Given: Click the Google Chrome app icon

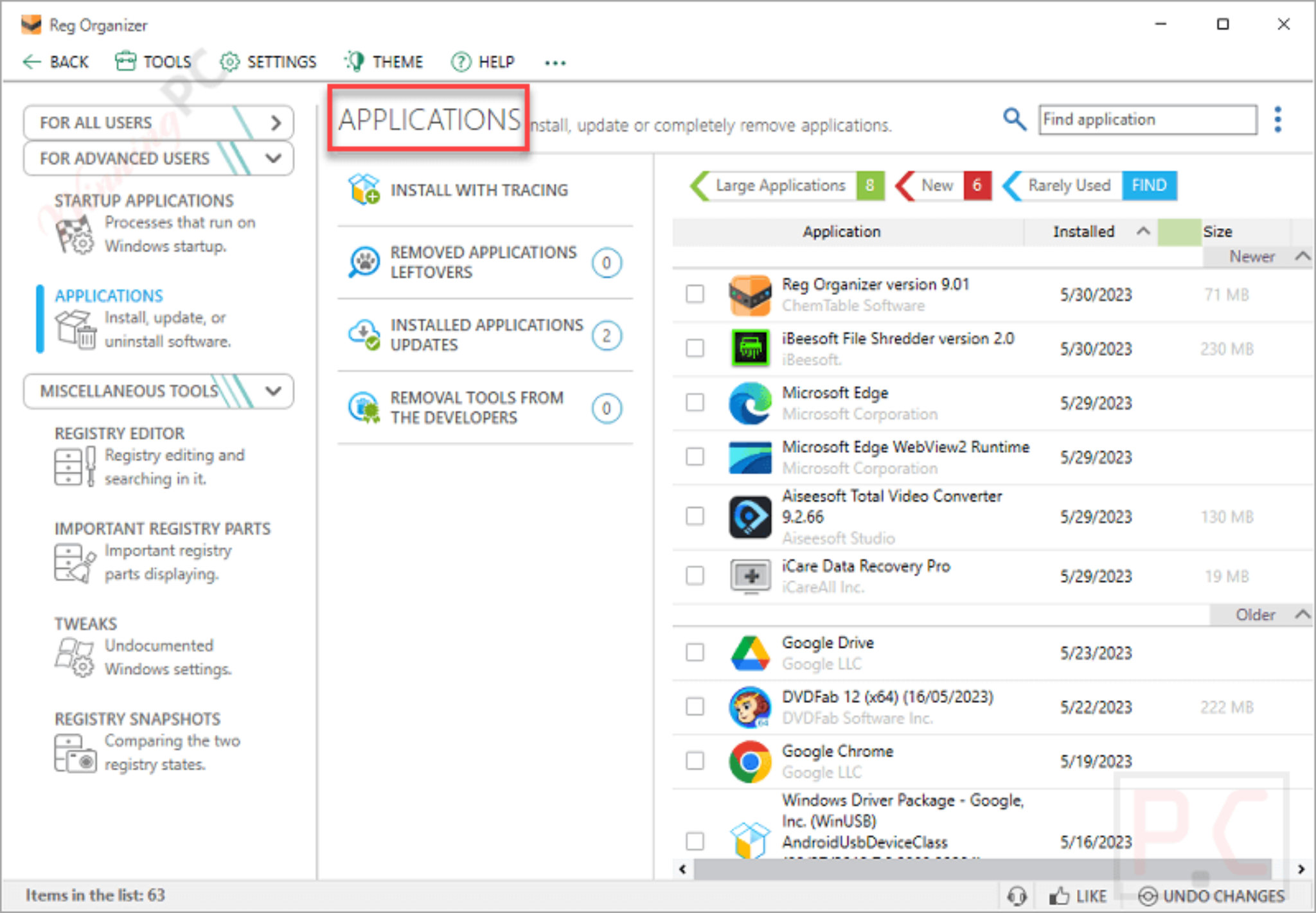Looking at the screenshot, I should 750,761.
